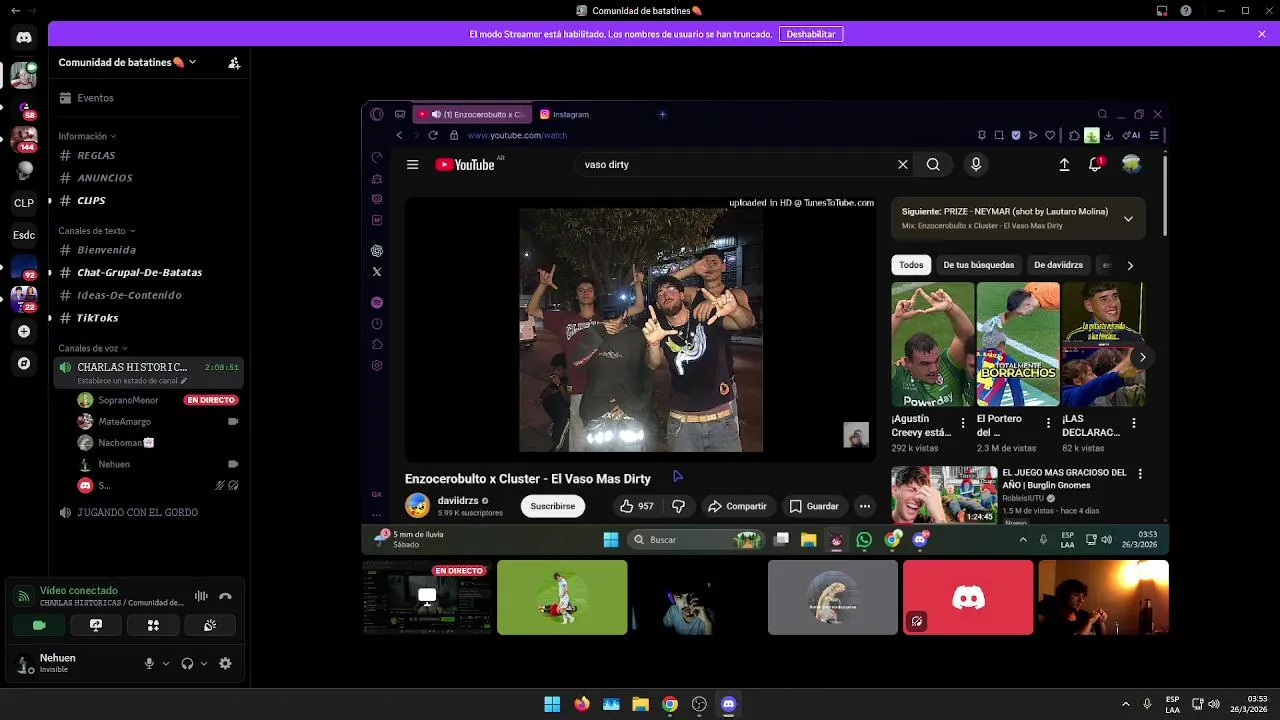The image size is (1280, 720).
Task: Open Discord direct messages home icon
Action: (24, 37)
